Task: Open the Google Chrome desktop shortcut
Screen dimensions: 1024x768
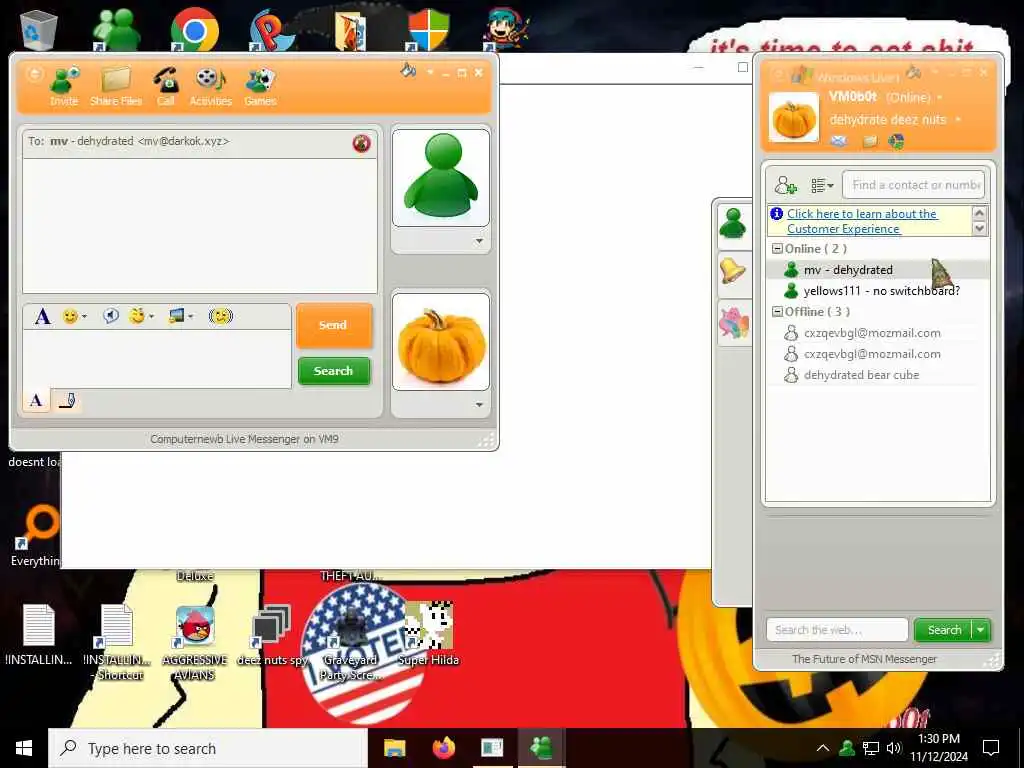Action: [x=195, y=29]
